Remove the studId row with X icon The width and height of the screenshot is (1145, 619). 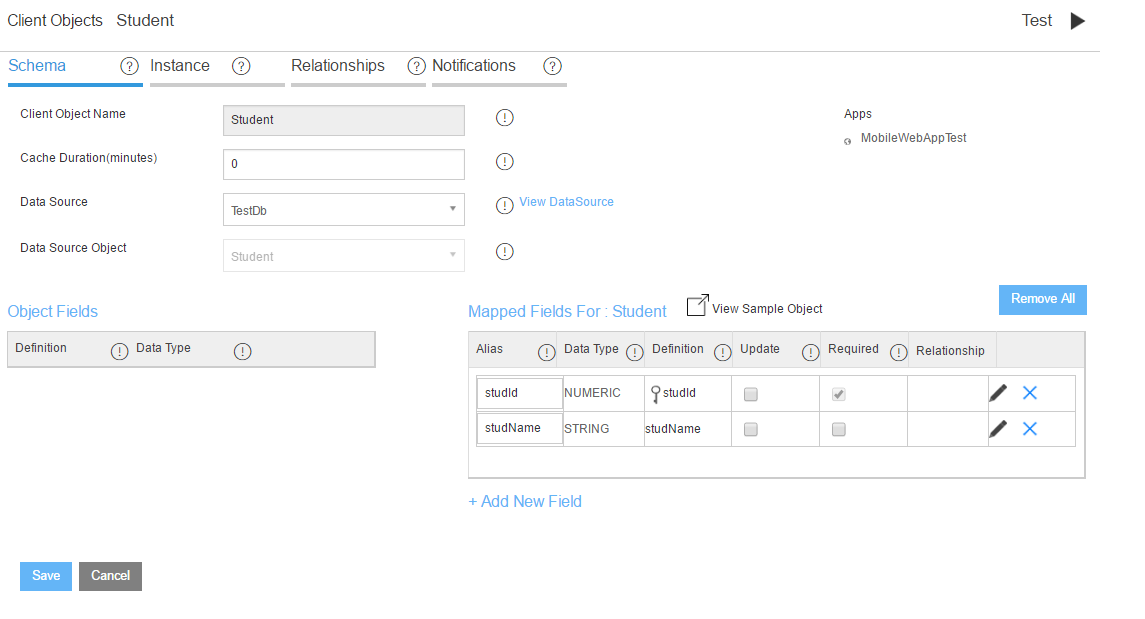(1030, 393)
